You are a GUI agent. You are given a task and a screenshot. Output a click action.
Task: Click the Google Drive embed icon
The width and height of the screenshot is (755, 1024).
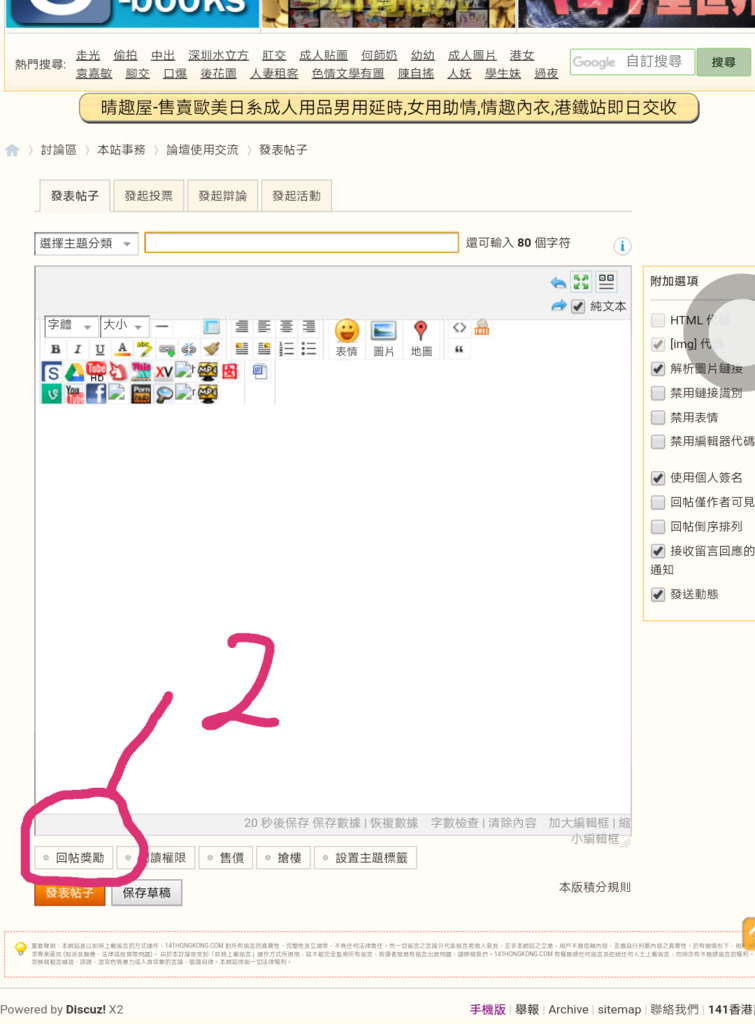74,372
